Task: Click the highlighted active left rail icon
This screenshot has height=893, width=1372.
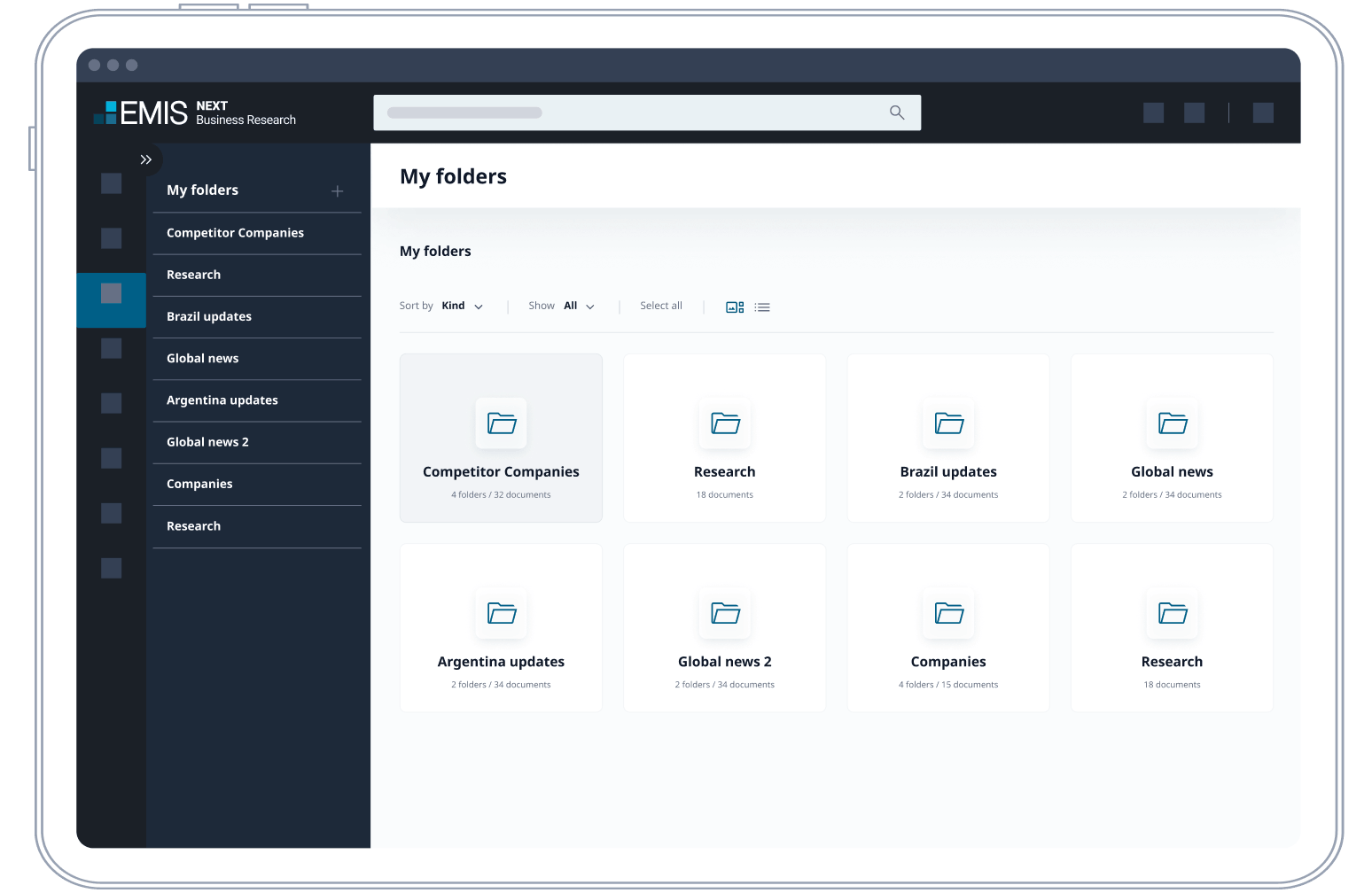Action: 112,294
